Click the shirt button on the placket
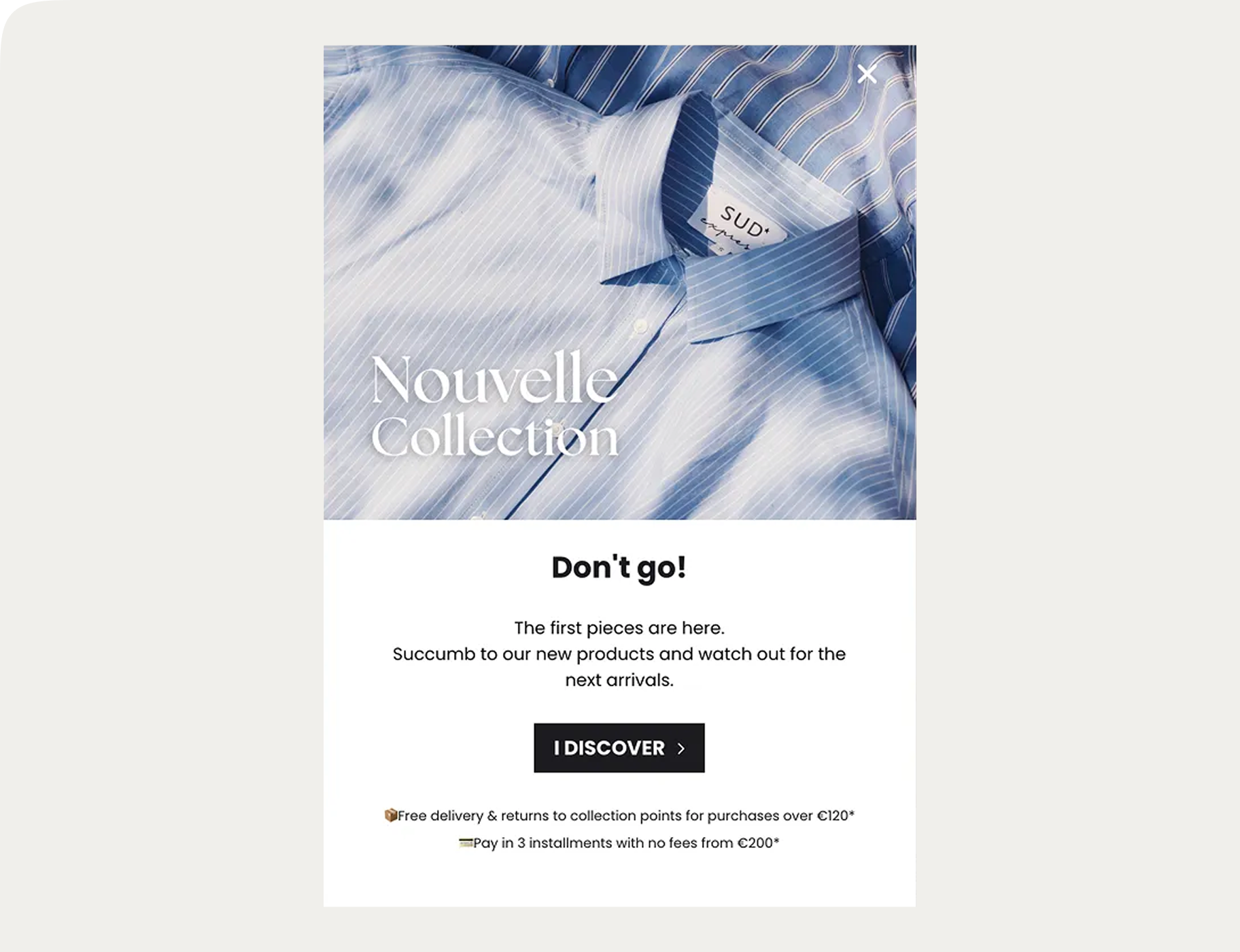The width and height of the screenshot is (1240, 952). [x=639, y=327]
